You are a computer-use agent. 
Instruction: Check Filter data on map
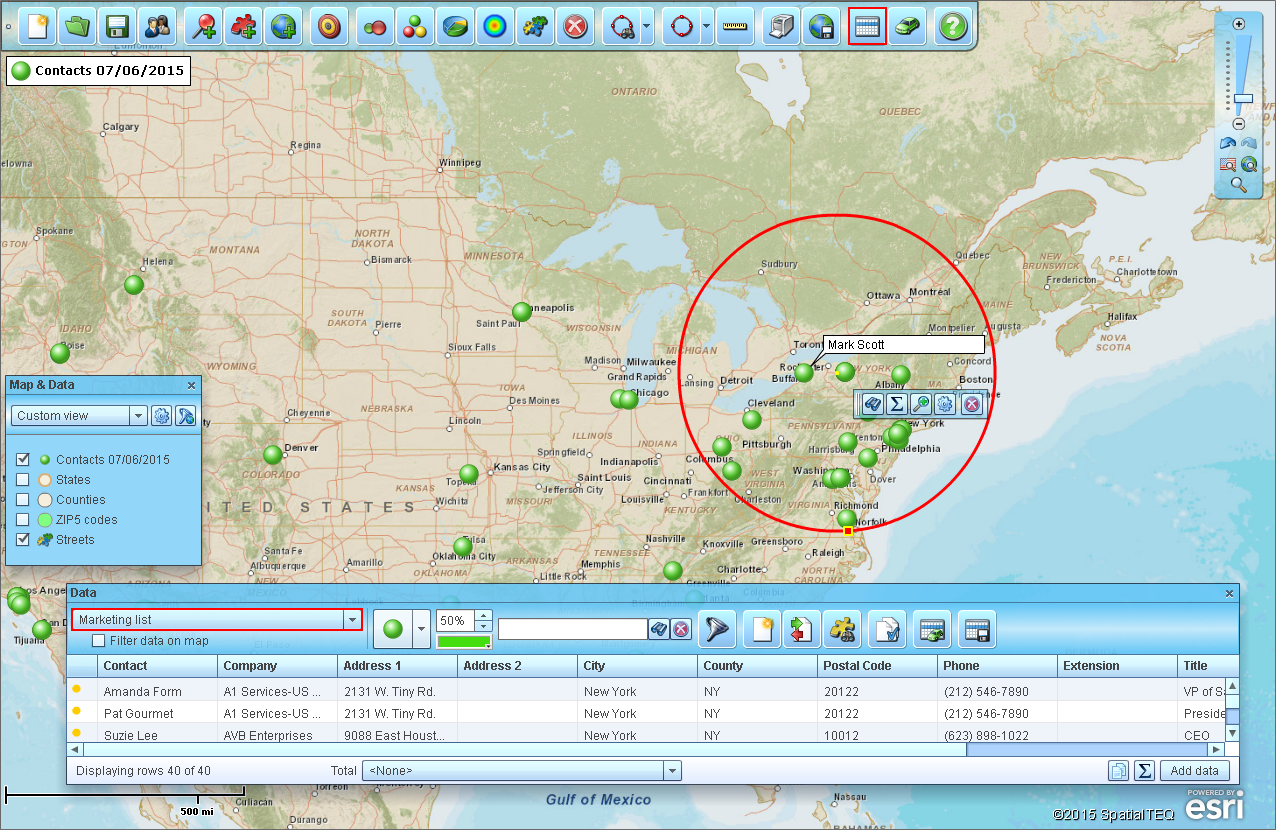98,641
